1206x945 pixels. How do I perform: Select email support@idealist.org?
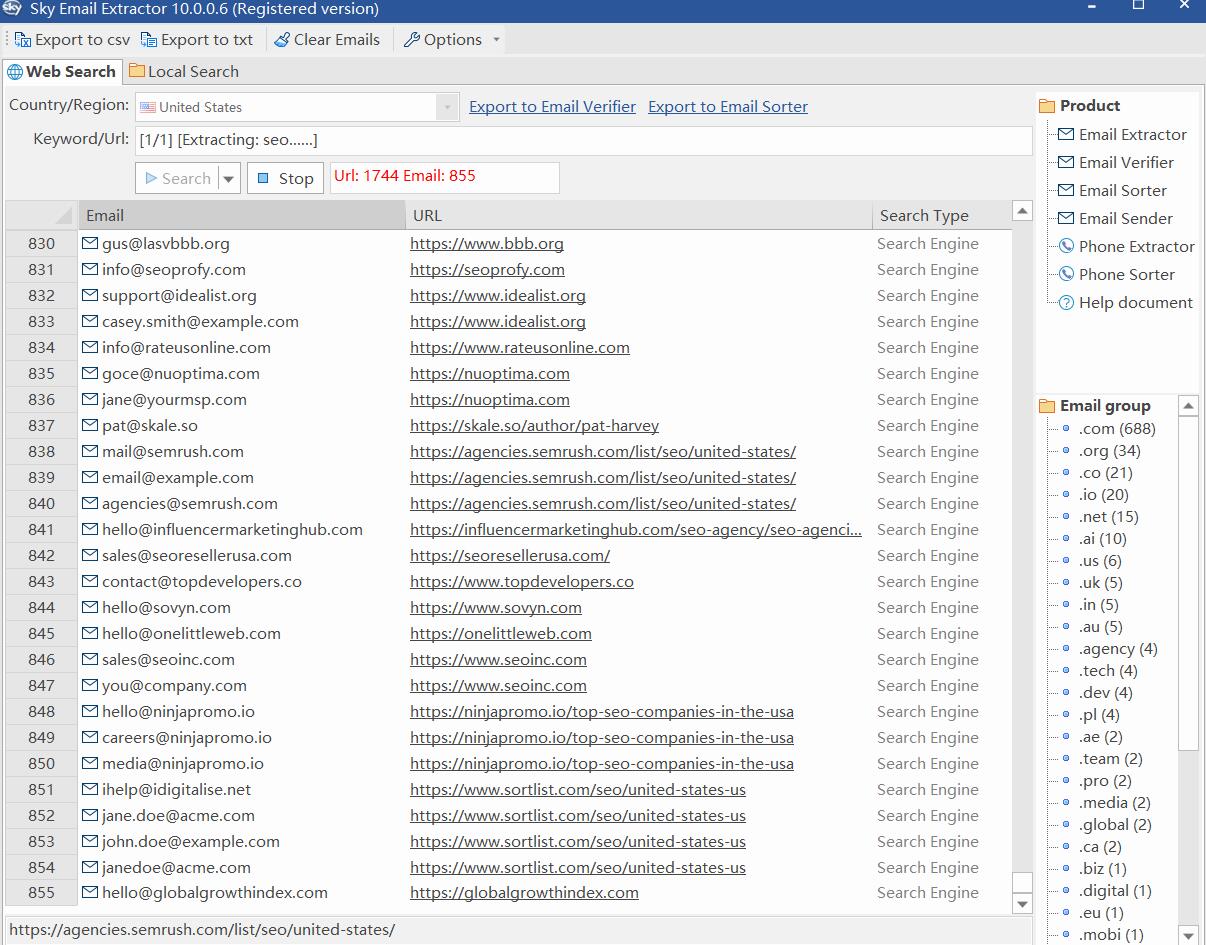179,296
